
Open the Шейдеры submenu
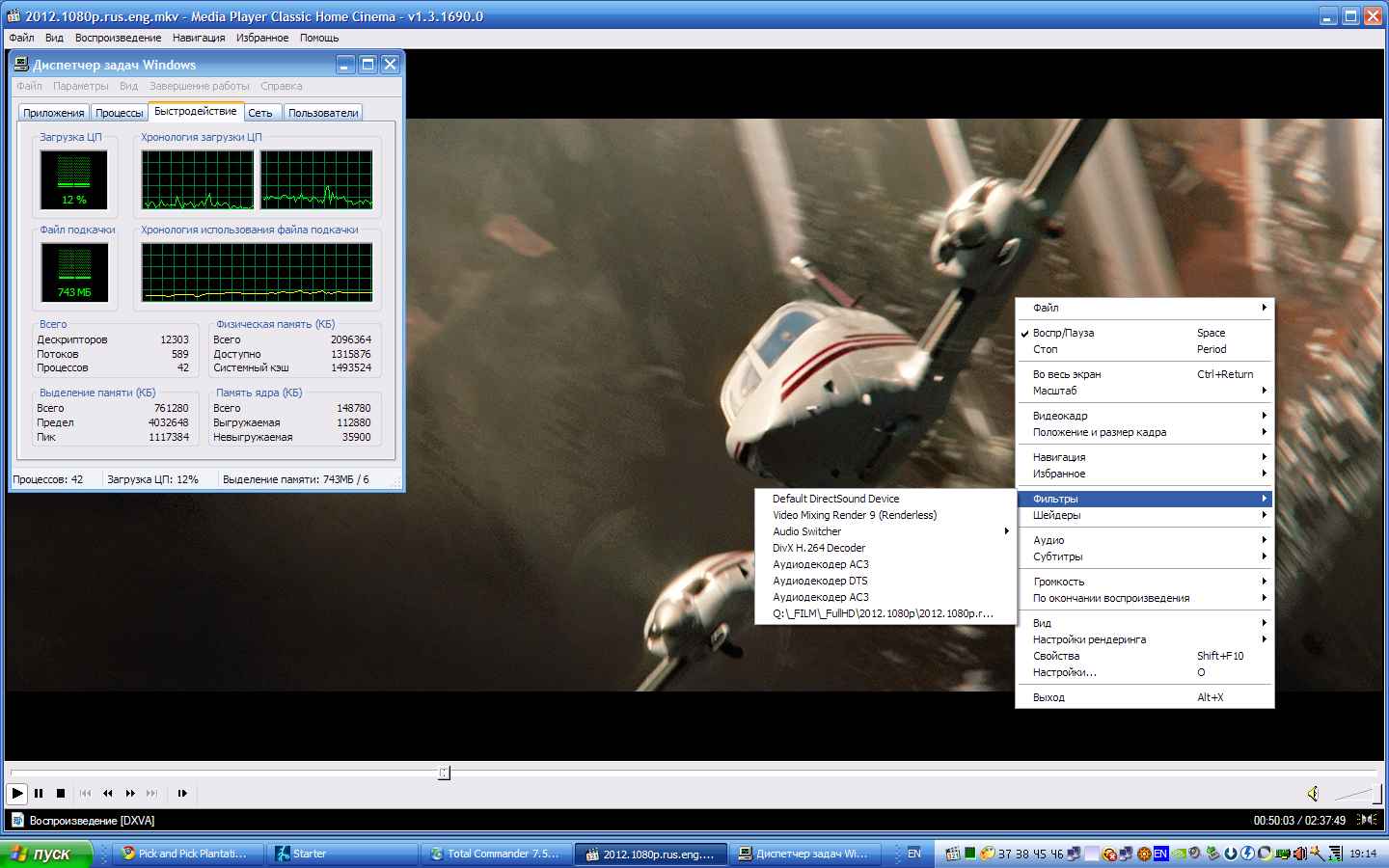(1145, 515)
